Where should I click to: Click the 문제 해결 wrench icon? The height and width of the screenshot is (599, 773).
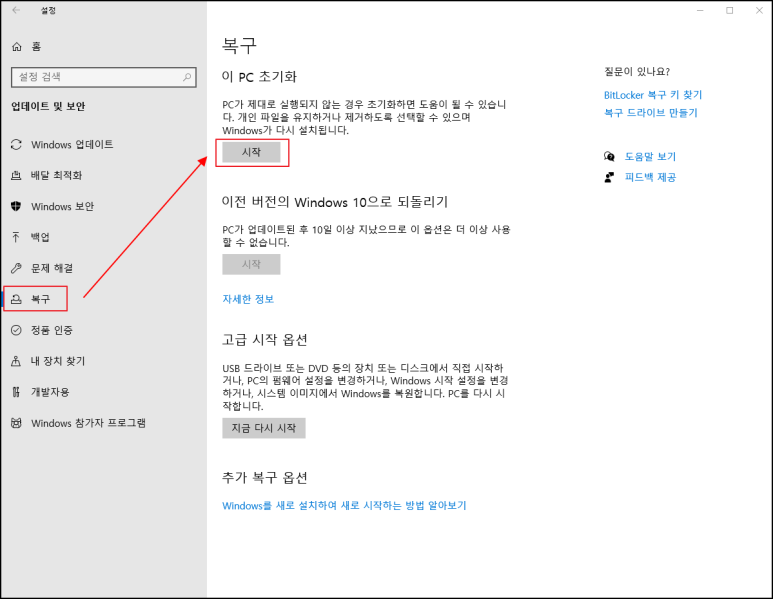[16, 268]
